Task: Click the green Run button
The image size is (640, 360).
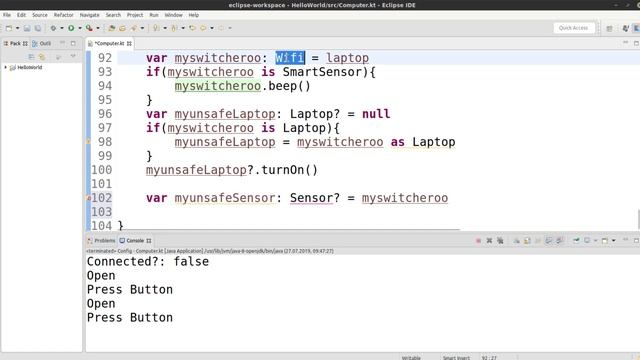Action: (71, 28)
